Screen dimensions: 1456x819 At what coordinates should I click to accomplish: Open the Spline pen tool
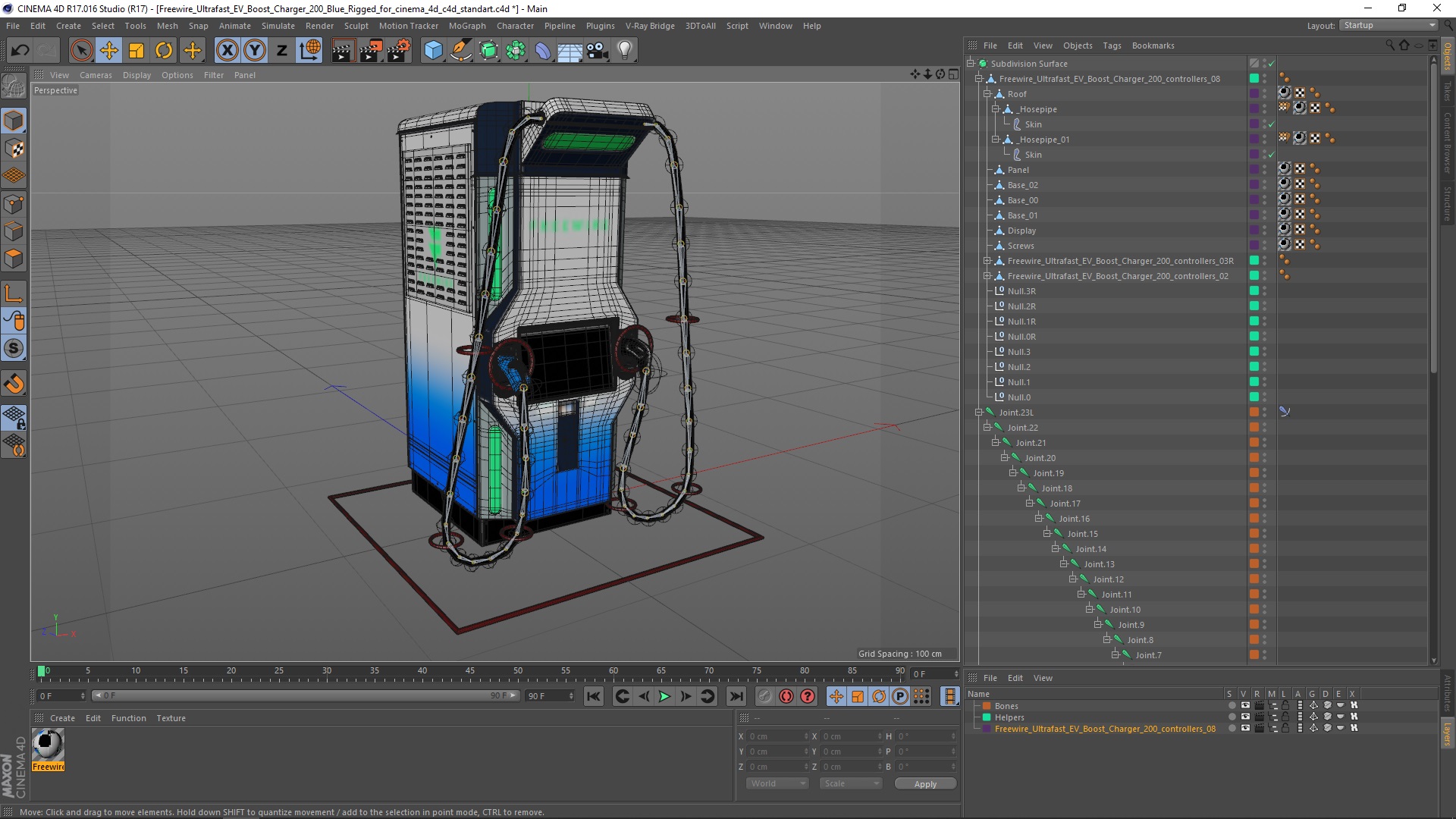460,51
